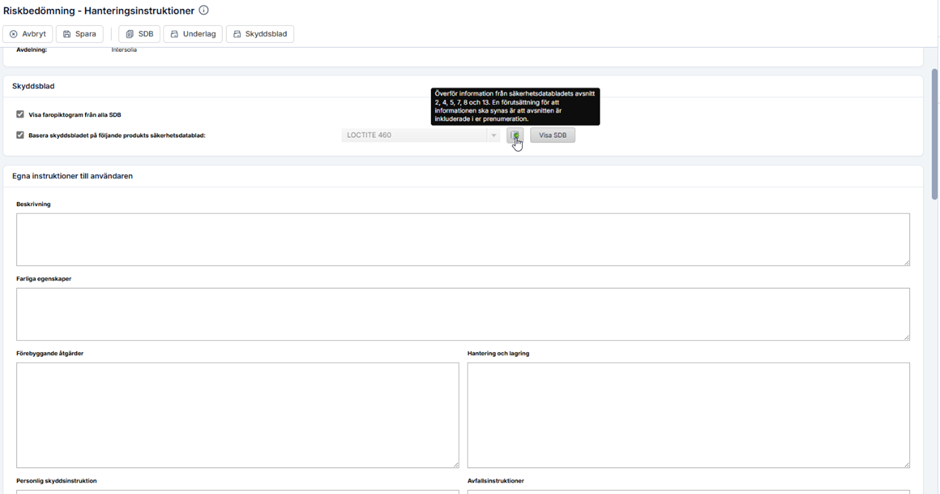Viewport: 940px width, 494px height.
Task: Click the Visa SDB button
Action: (552, 135)
